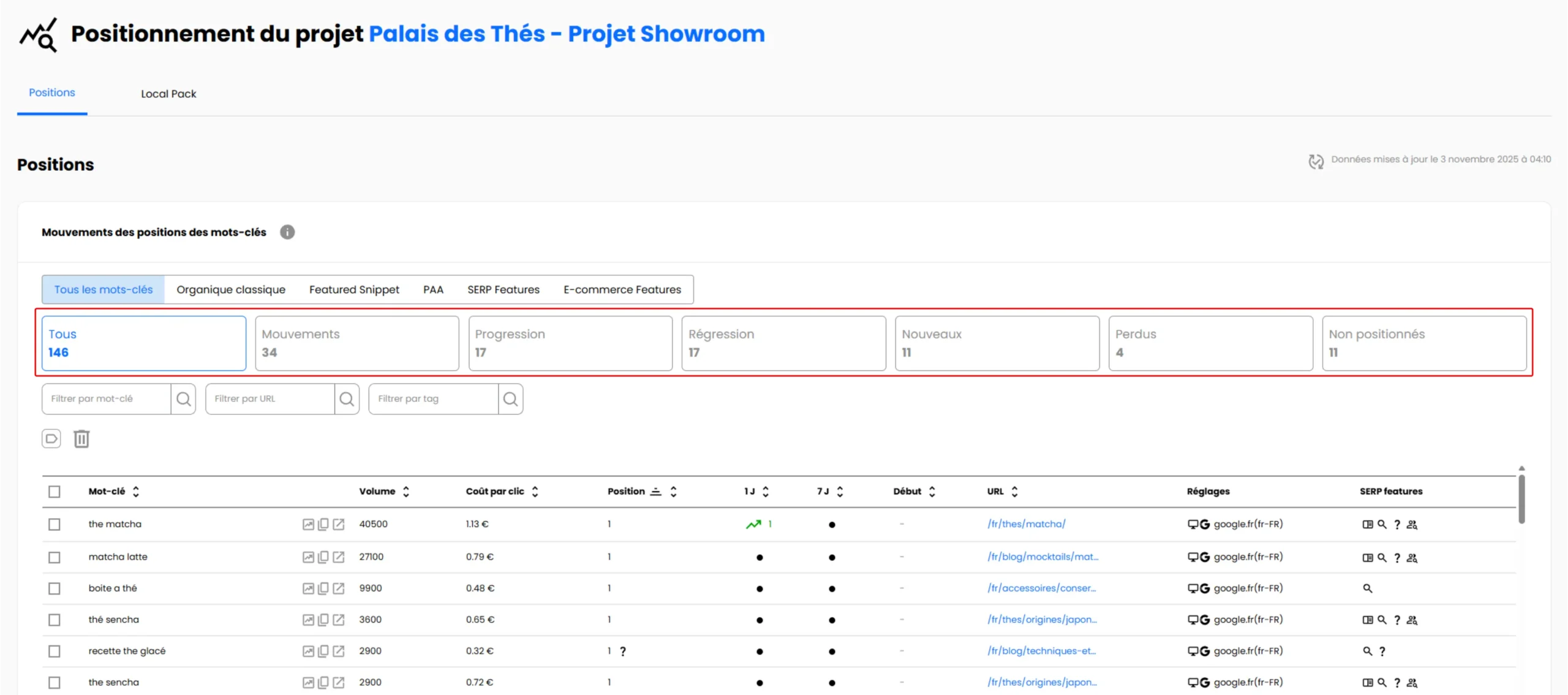The height and width of the screenshot is (695, 1568).
Task: Select the Featured Snippet tab
Action: point(354,290)
